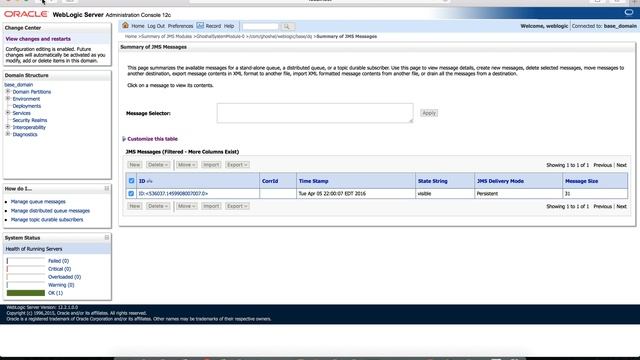Focus the Message Selector text area
This screenshot has height=360, width=640.
pyautogui.click(x=315, y=113)
